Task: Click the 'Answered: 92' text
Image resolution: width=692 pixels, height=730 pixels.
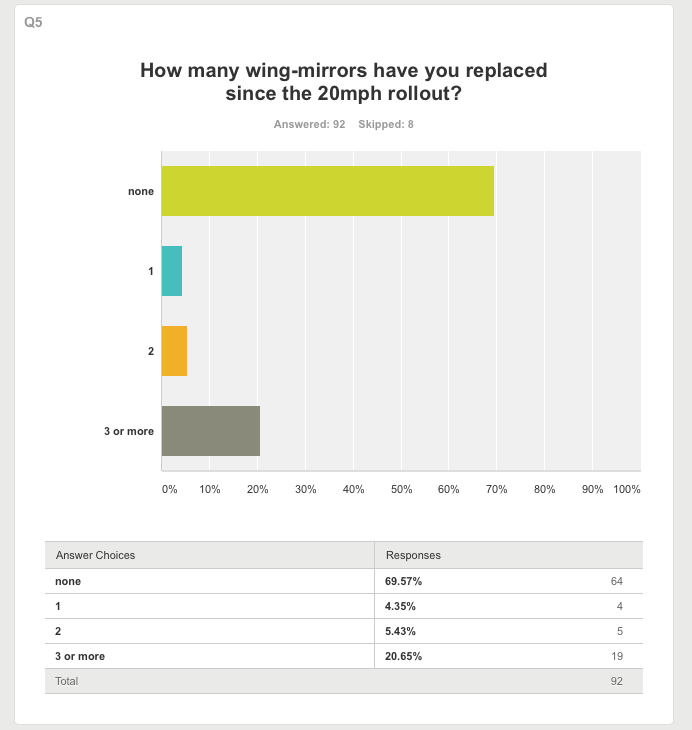Action: [x=309, y=124]
